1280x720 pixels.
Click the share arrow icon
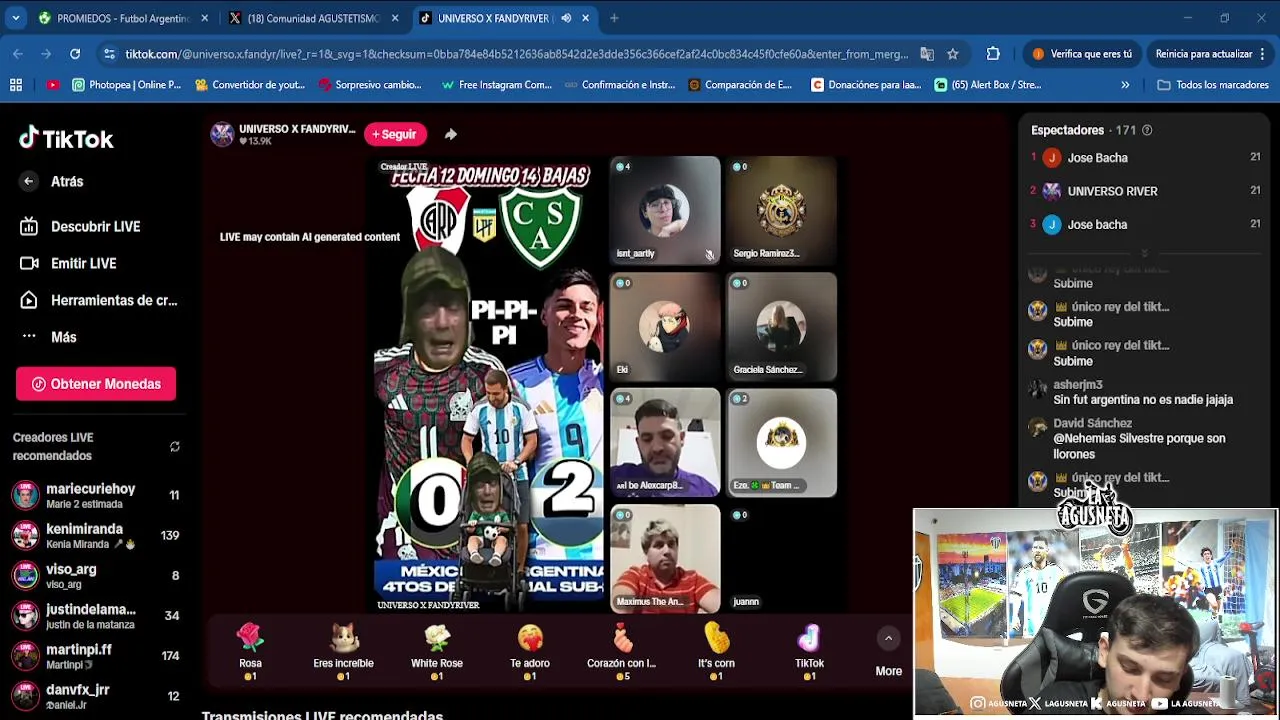click(451, 134)
